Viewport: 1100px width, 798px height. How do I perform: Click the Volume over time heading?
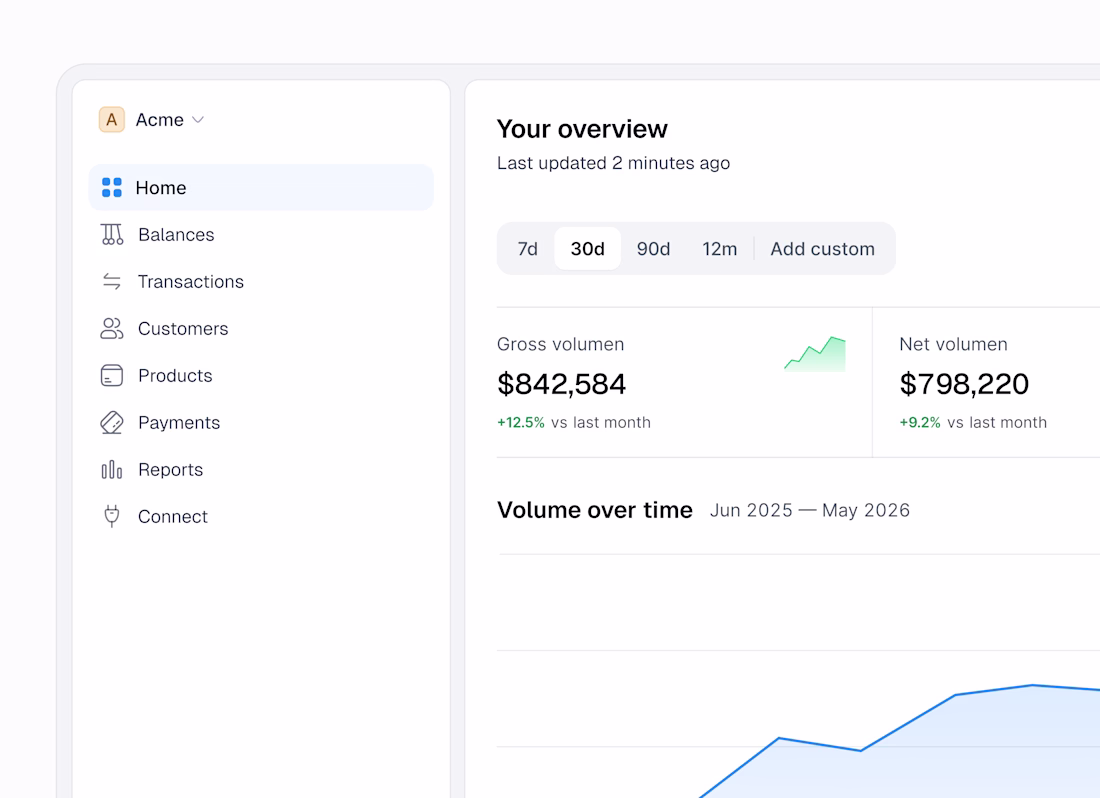coord(595,510)
